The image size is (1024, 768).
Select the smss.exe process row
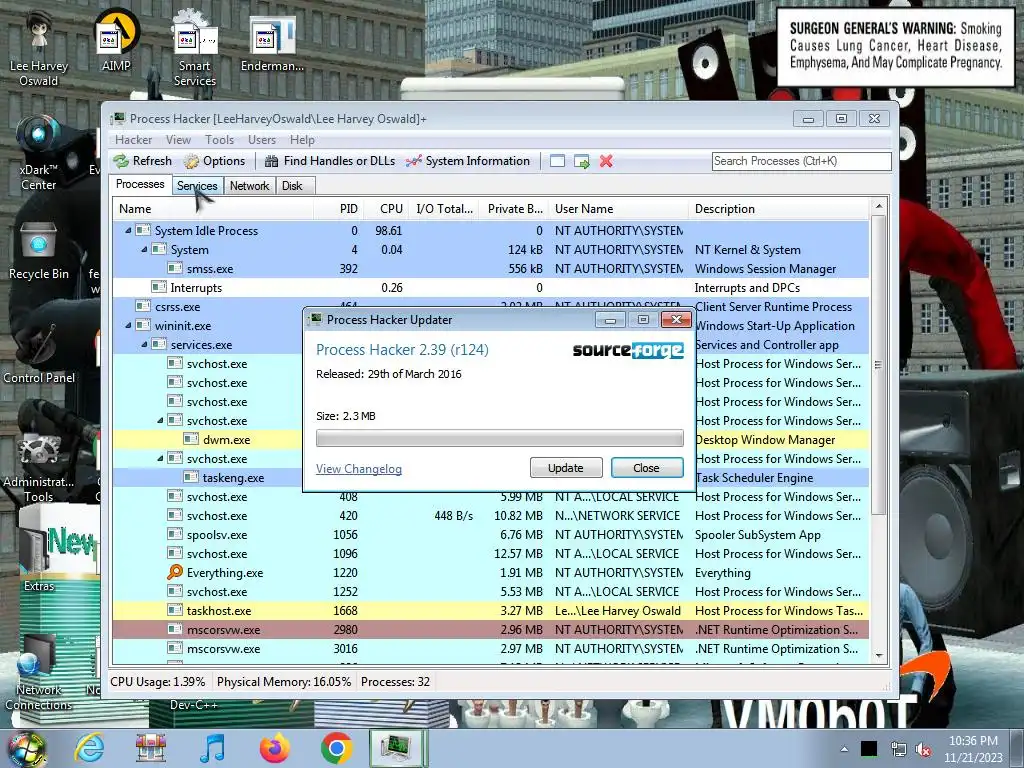490,268
